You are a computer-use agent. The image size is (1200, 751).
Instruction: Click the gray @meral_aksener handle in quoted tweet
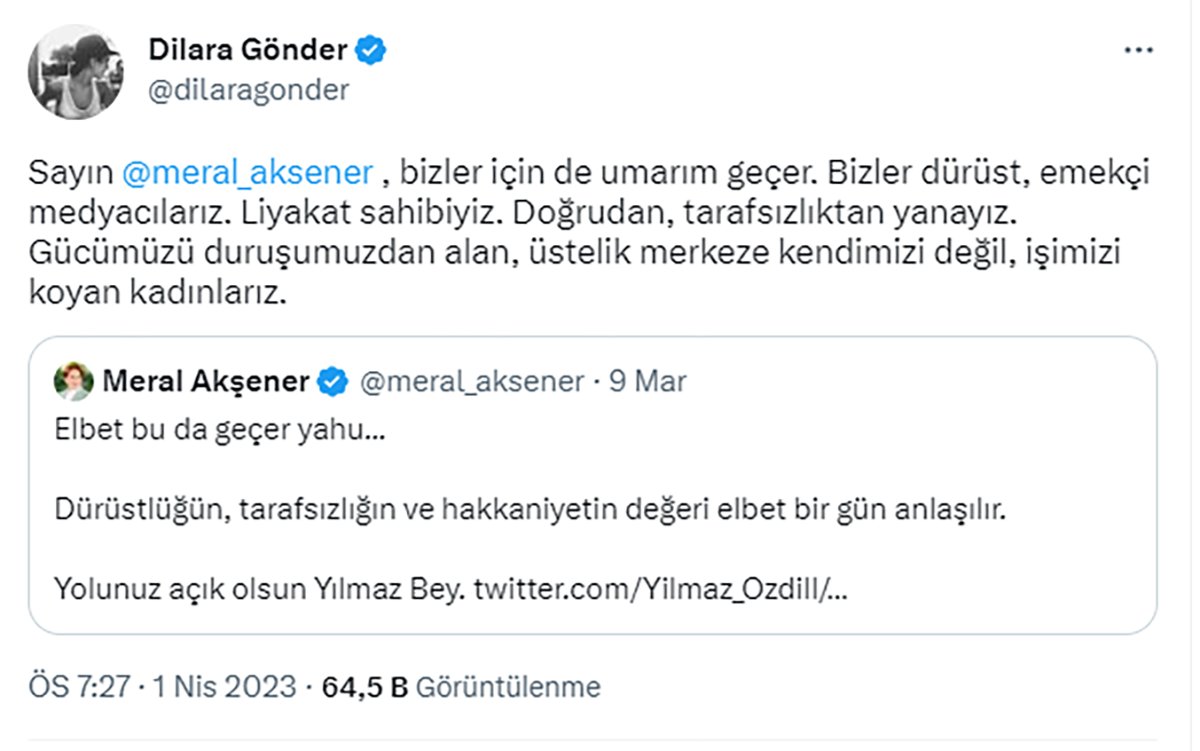coord(471,382)
